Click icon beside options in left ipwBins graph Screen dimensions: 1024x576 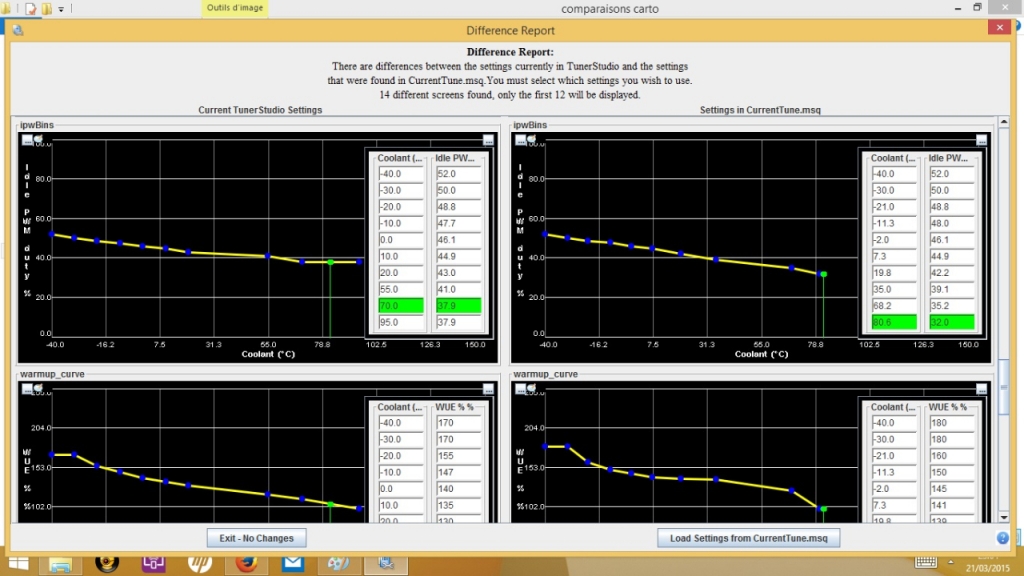[38, 140]
